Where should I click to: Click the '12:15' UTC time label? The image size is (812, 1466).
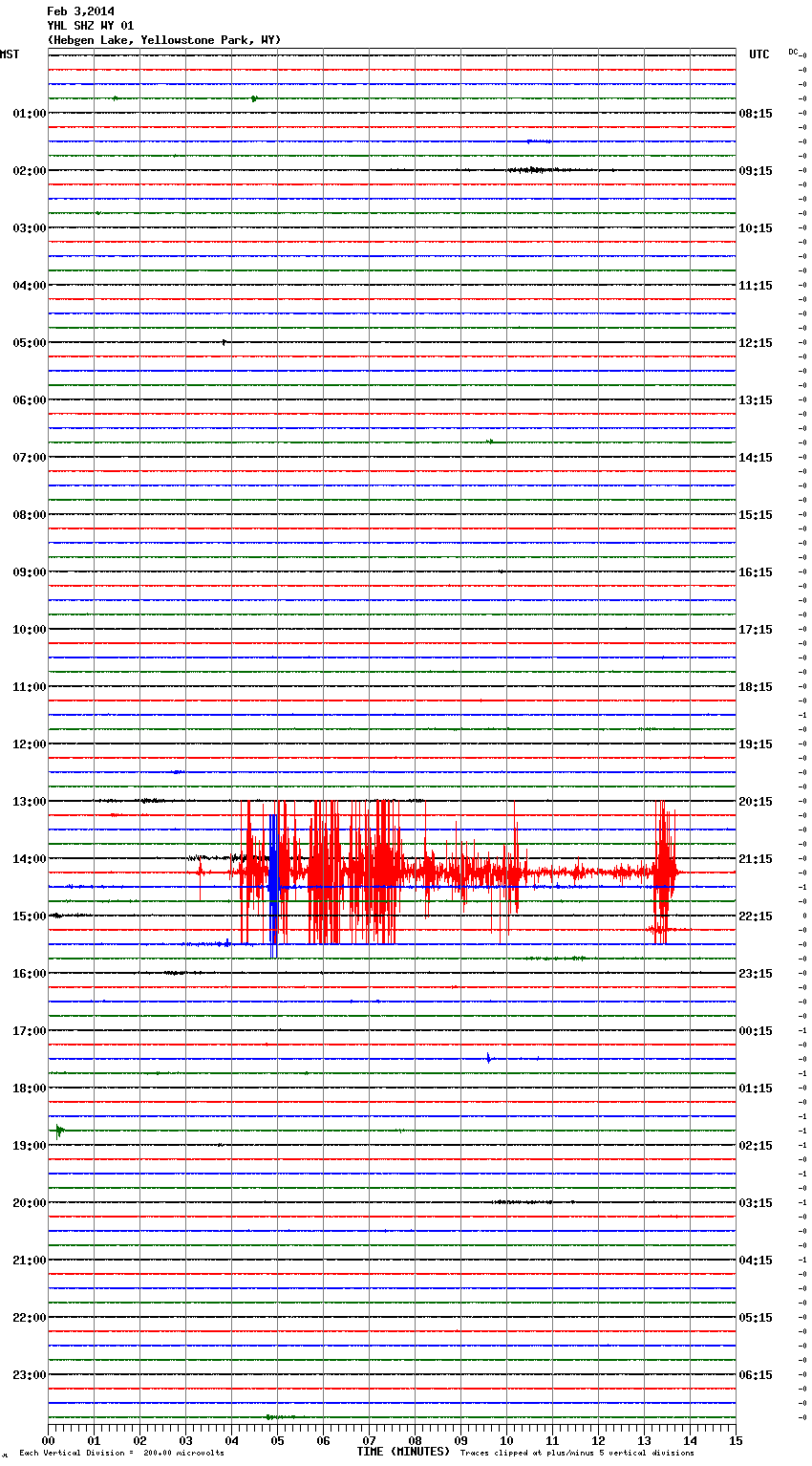pyautogui.click(x=756, y=343)
